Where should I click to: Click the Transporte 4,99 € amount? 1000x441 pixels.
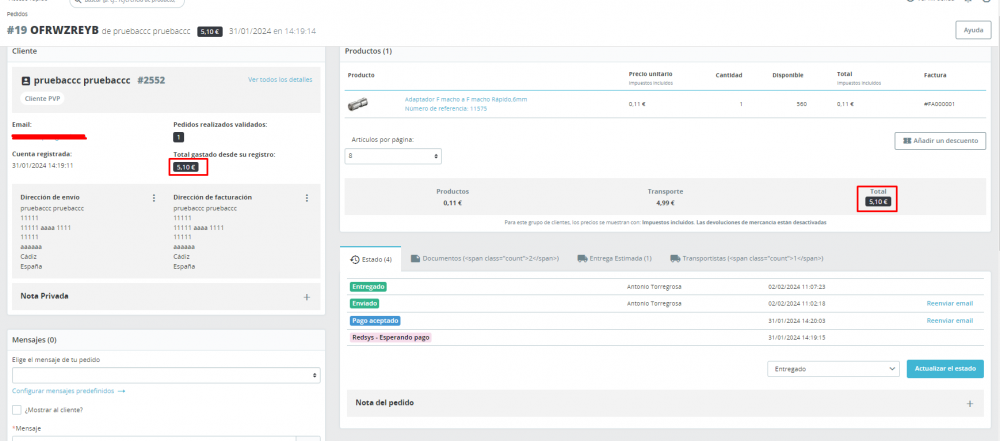[x=665, y=204]
